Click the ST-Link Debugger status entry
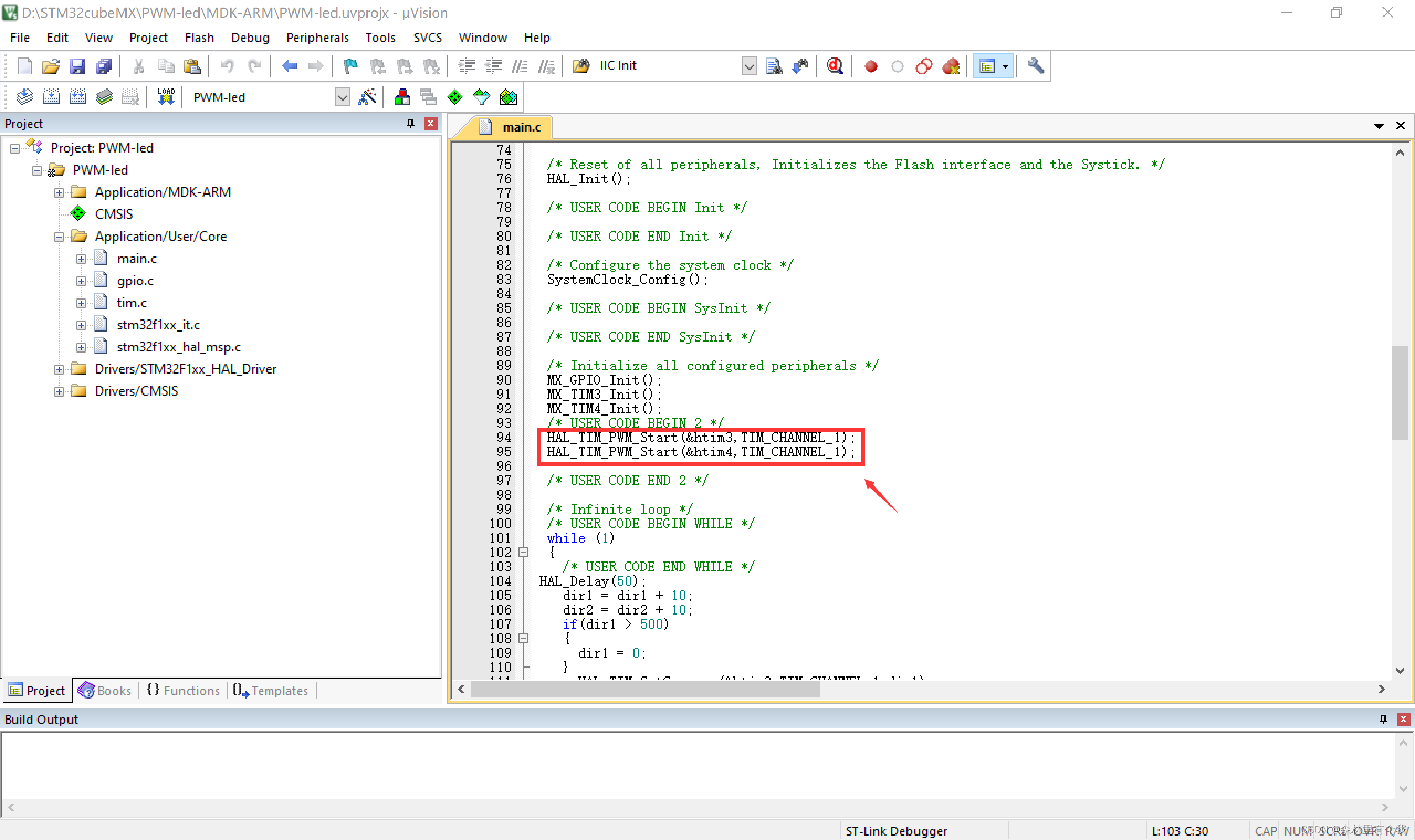Screen dimensions: 1415x840 coord(896,831)
